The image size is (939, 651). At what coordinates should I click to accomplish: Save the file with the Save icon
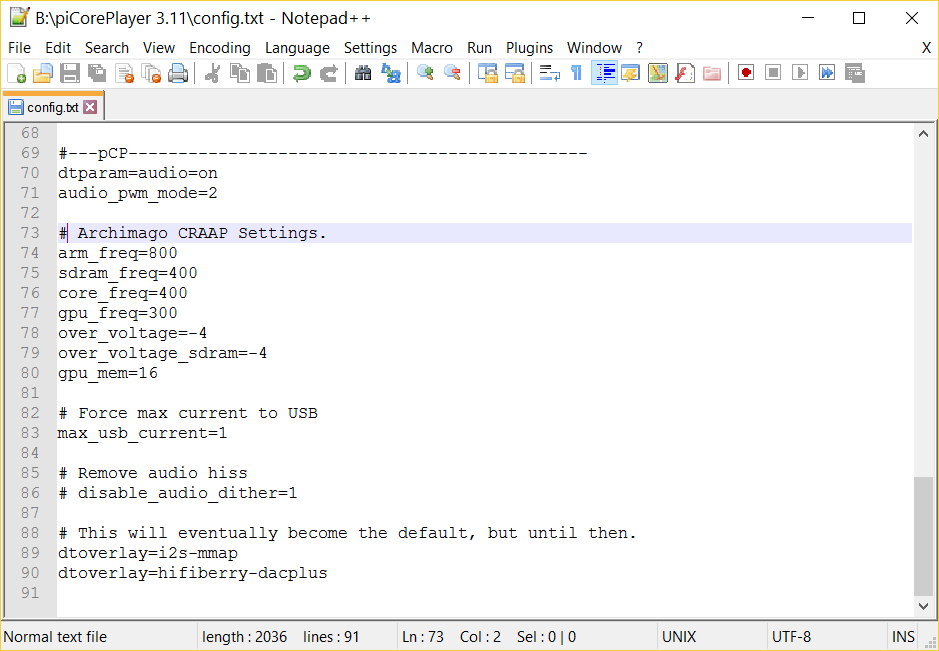(x=69, y=73)
